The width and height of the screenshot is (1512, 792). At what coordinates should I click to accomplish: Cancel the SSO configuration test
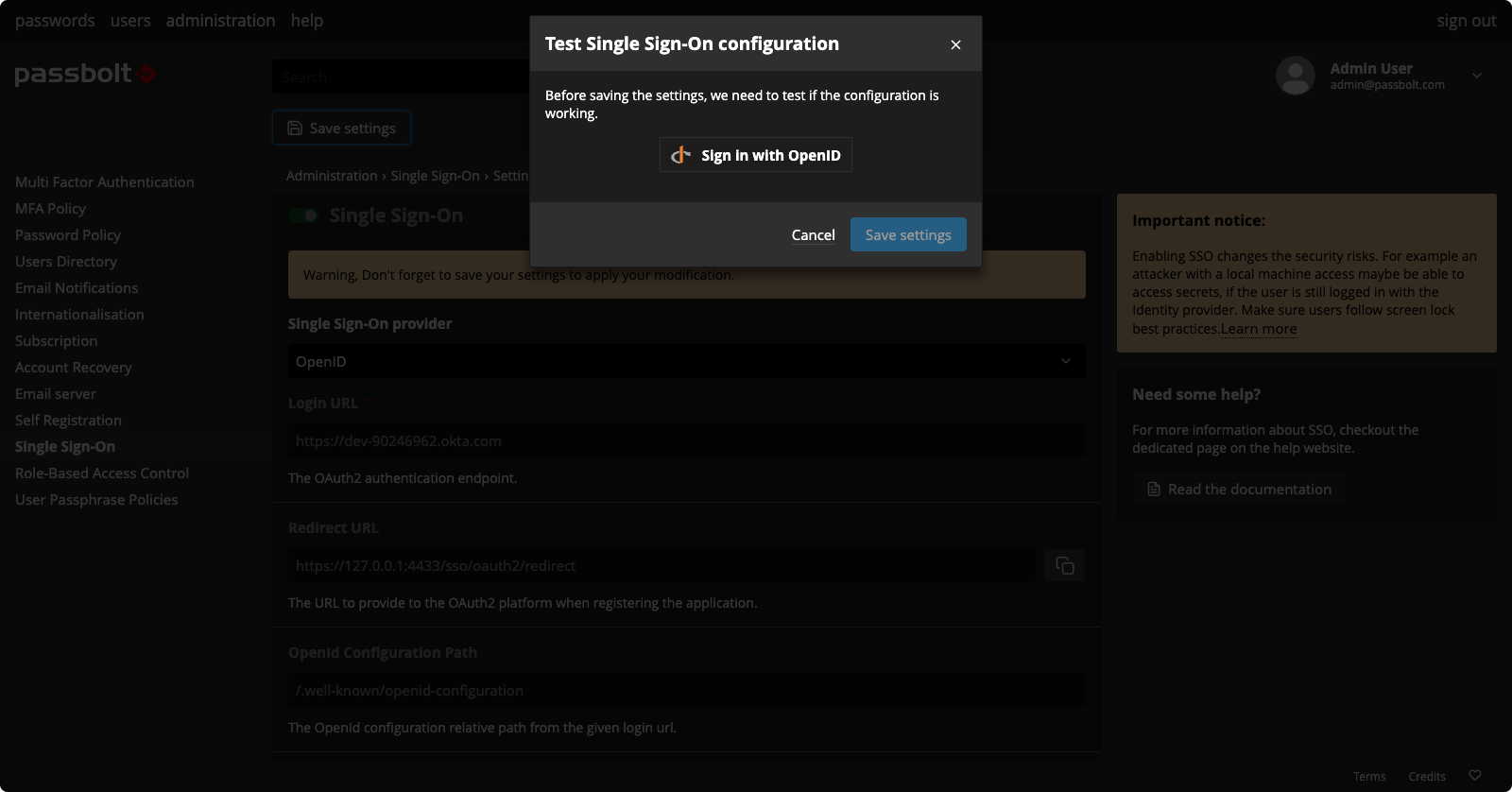click(813, 234)
